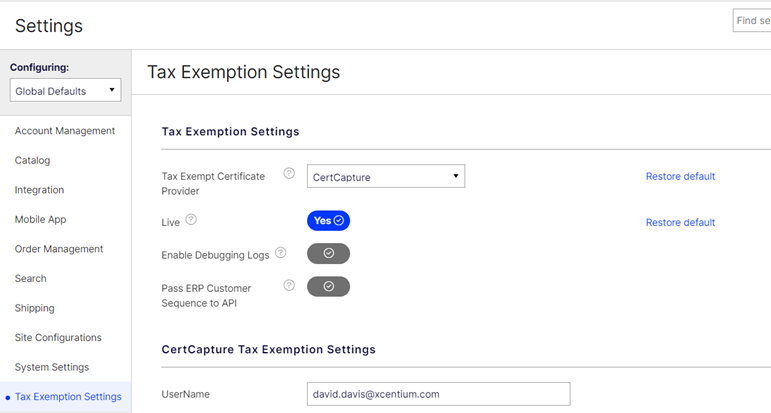Click the Find settings search box
771x413 pixels.
[752, 20]
